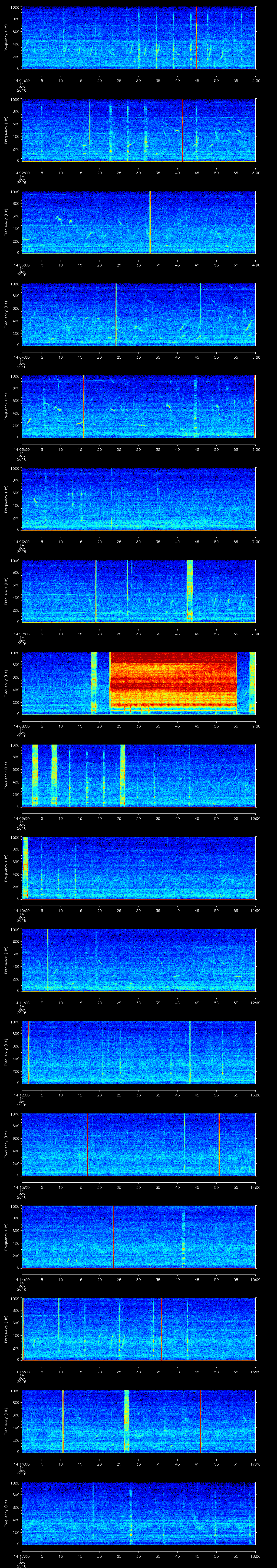Click the 2:00 end time label
The width and height of the screenshot is (277, 1568).
256,80
